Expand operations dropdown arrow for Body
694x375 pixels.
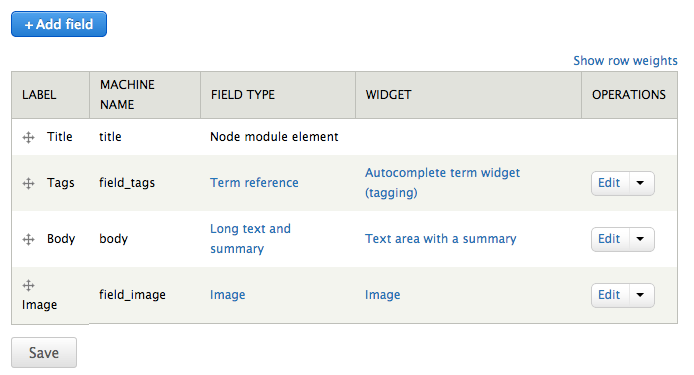pyautogui.click(x=641, y=240)
